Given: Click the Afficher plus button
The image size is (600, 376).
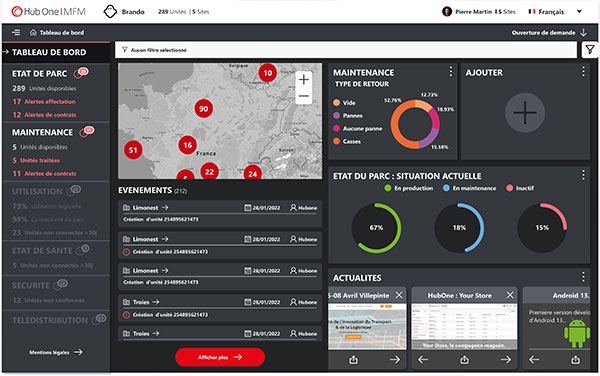Looking at the screenshot, I should (x=220, y=357).
